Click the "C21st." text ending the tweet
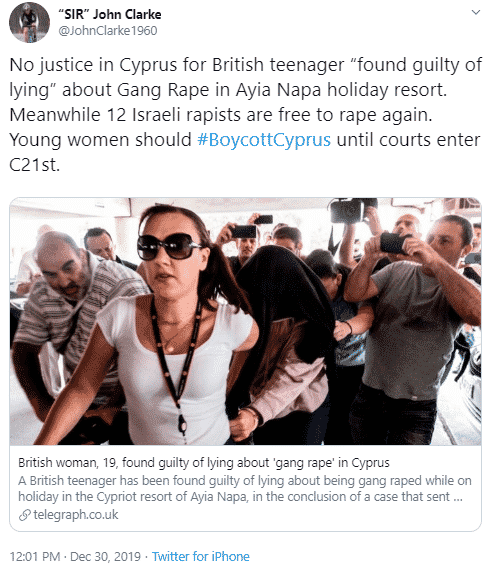 [34, 165]
